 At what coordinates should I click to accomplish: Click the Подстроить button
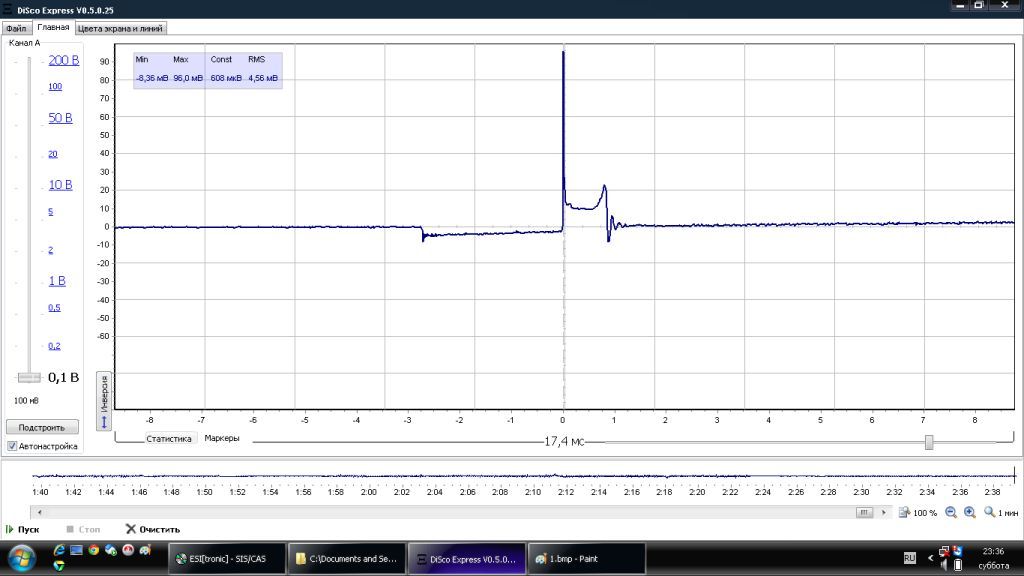click(42, 427)
